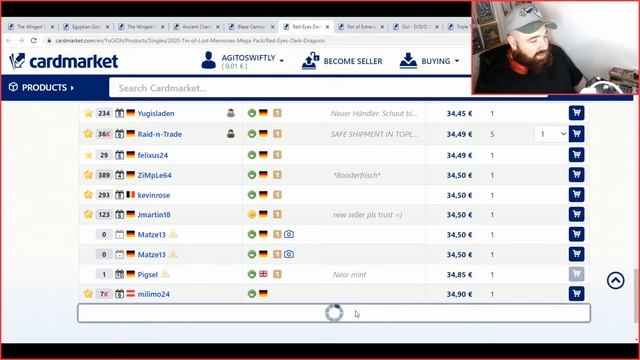Screen dimensions: 640x360
Task: Click comment 'new seller pls trust =)'
Action: pos(367,215)
